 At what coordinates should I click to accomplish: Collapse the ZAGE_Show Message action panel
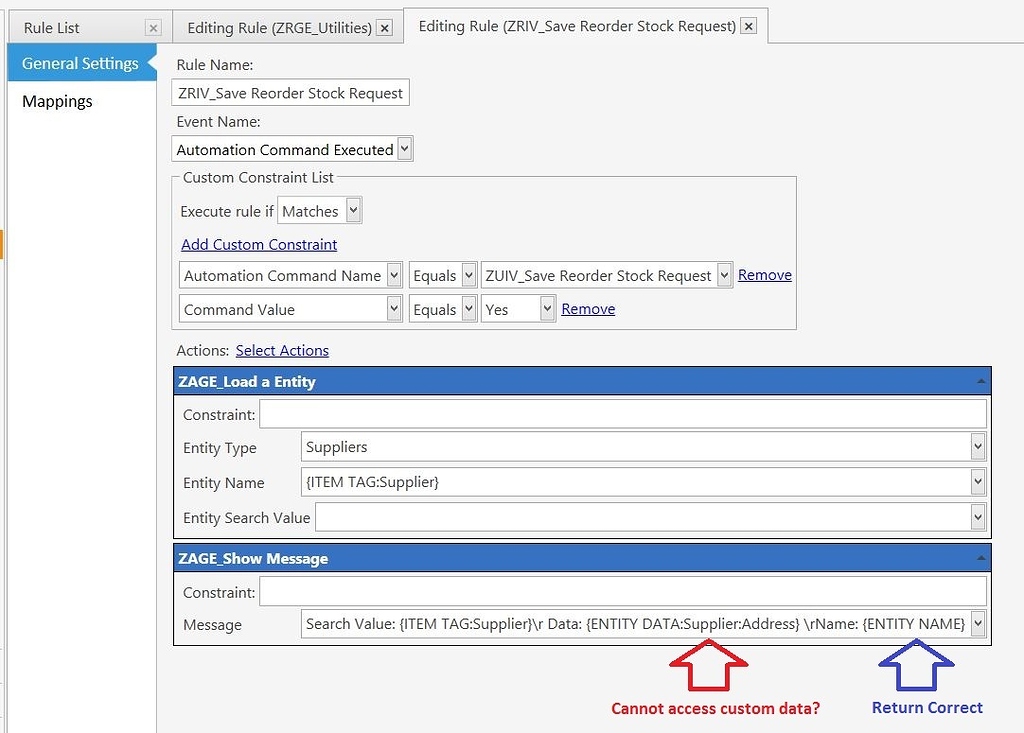click(982, 559)
